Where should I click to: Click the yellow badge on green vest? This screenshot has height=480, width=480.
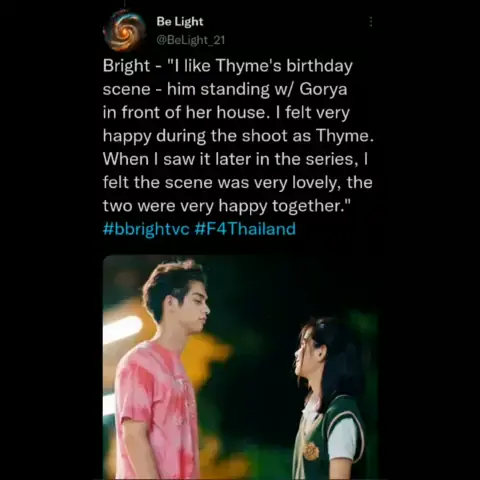311,451
